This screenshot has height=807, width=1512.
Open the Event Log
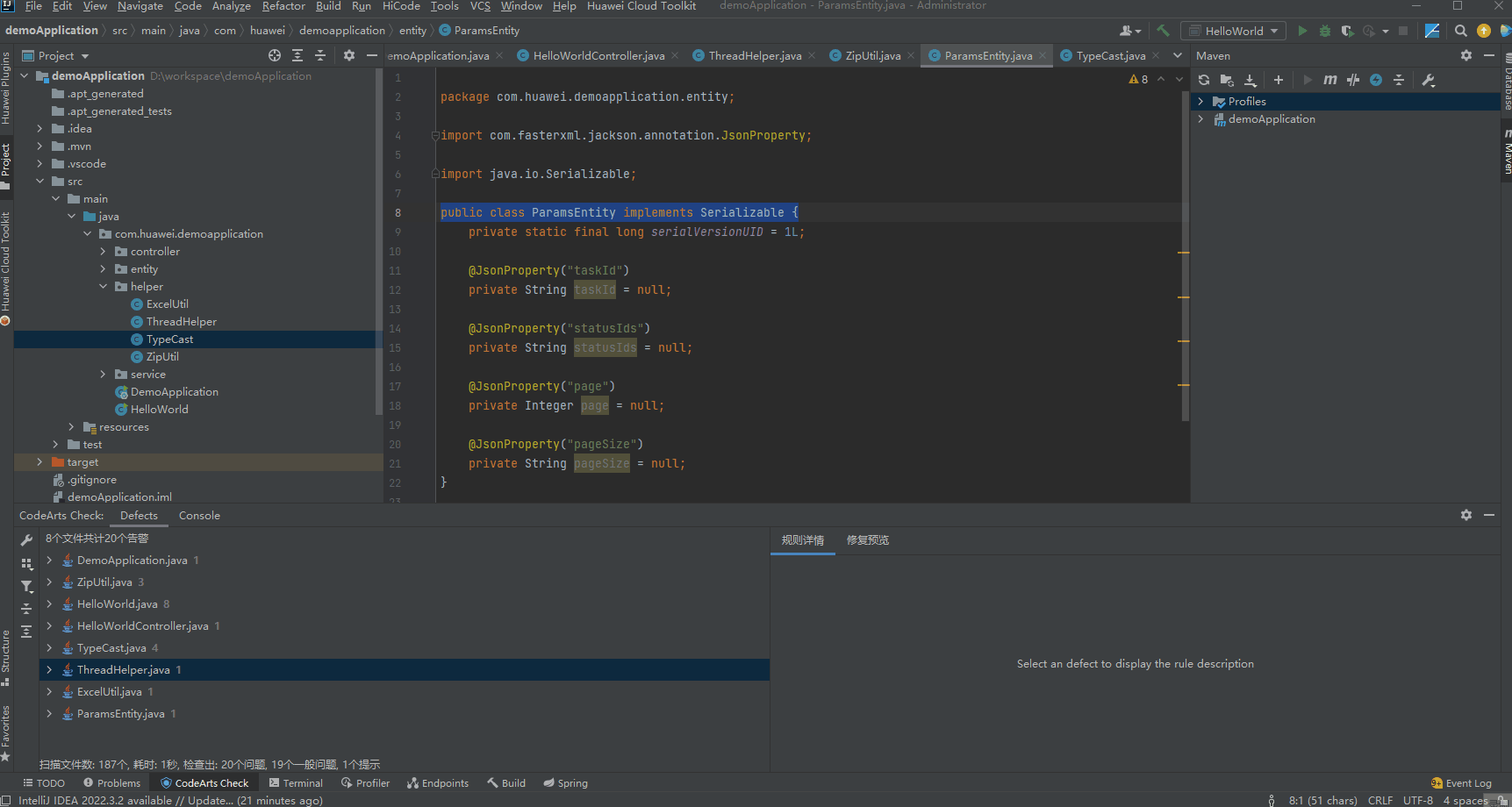click(x=1461, y=783)
